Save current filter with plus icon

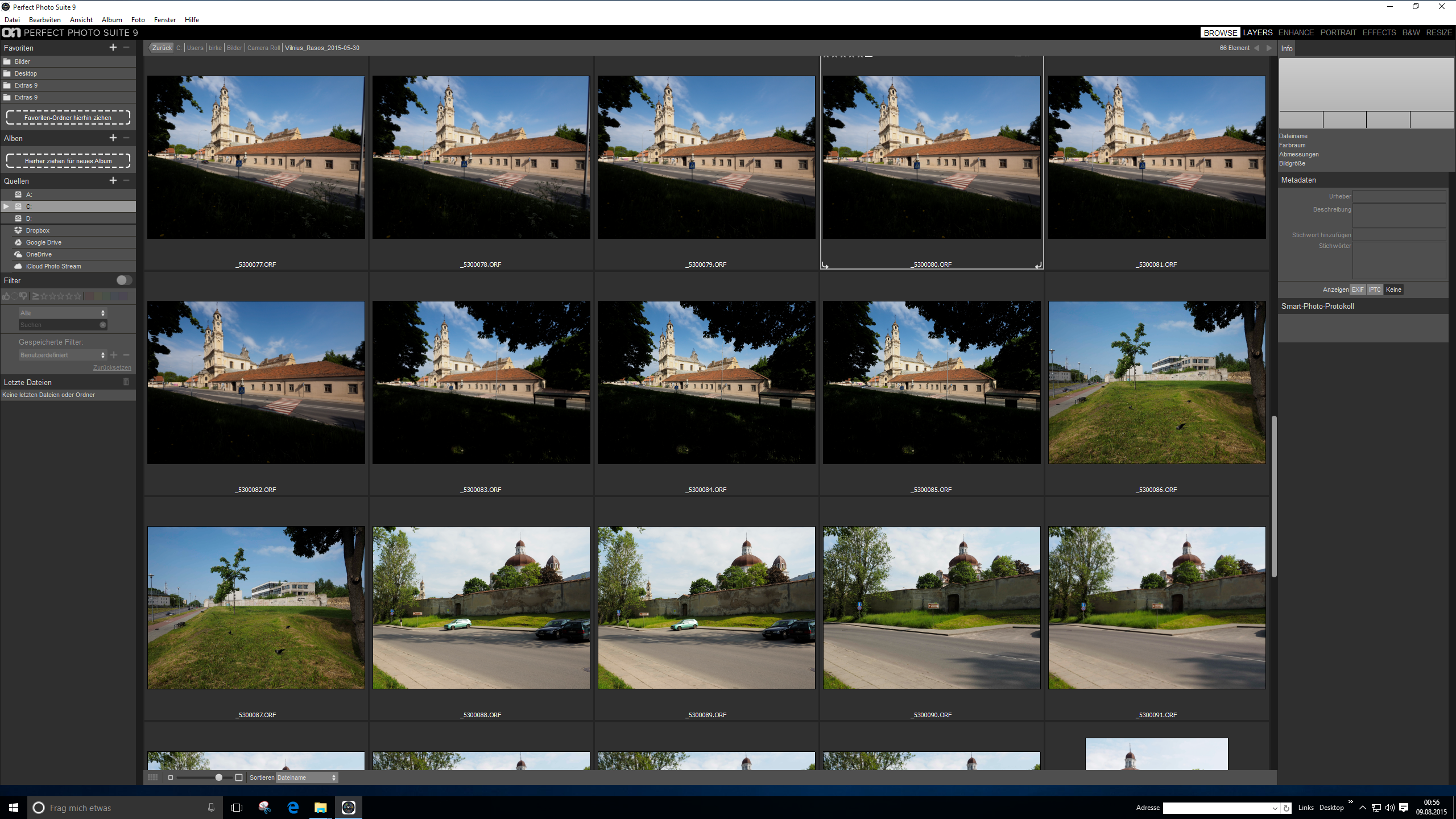(114, 355)
